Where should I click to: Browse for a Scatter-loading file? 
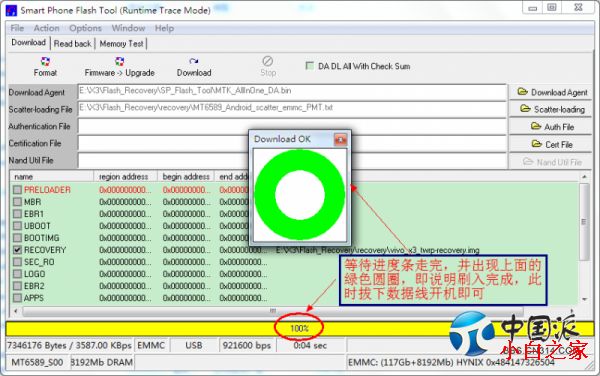551,109
